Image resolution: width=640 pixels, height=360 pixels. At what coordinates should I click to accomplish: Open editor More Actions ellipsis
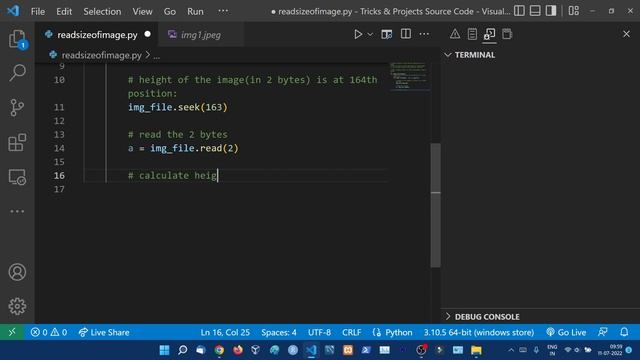click(424, 34)
